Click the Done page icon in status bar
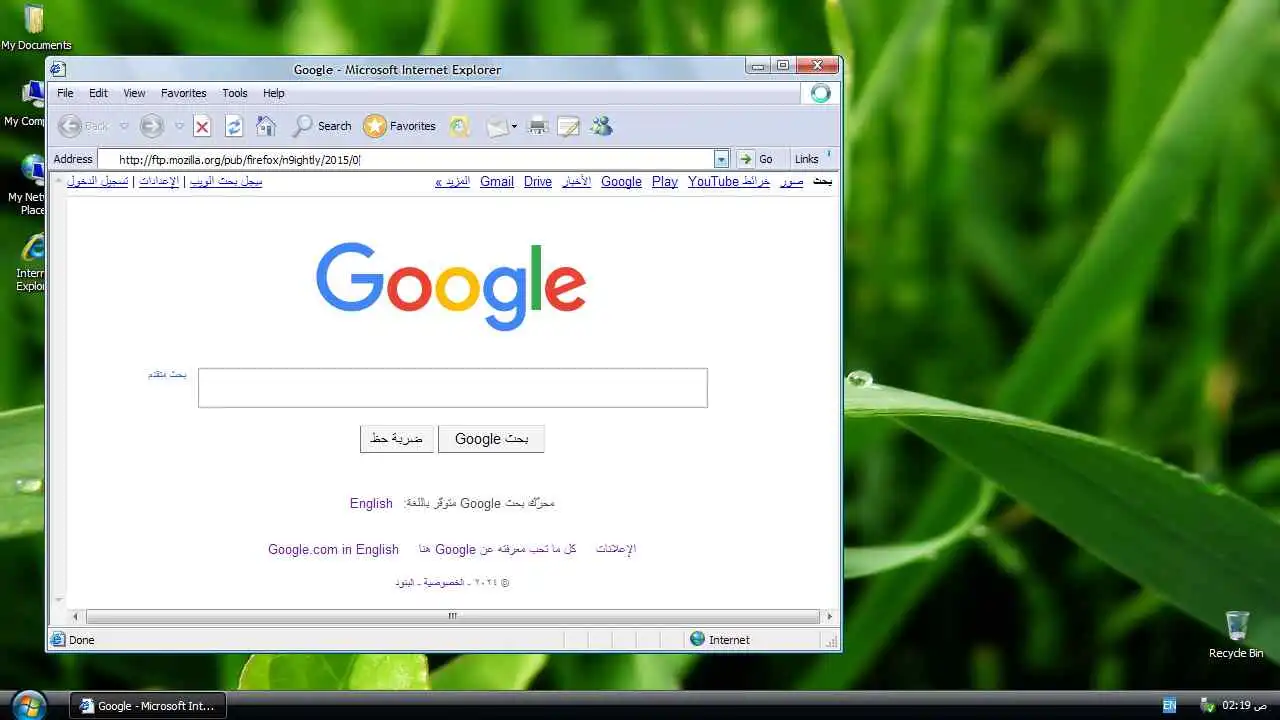Viewport: 1280px width, 720px height. click(x=58, y=639)
